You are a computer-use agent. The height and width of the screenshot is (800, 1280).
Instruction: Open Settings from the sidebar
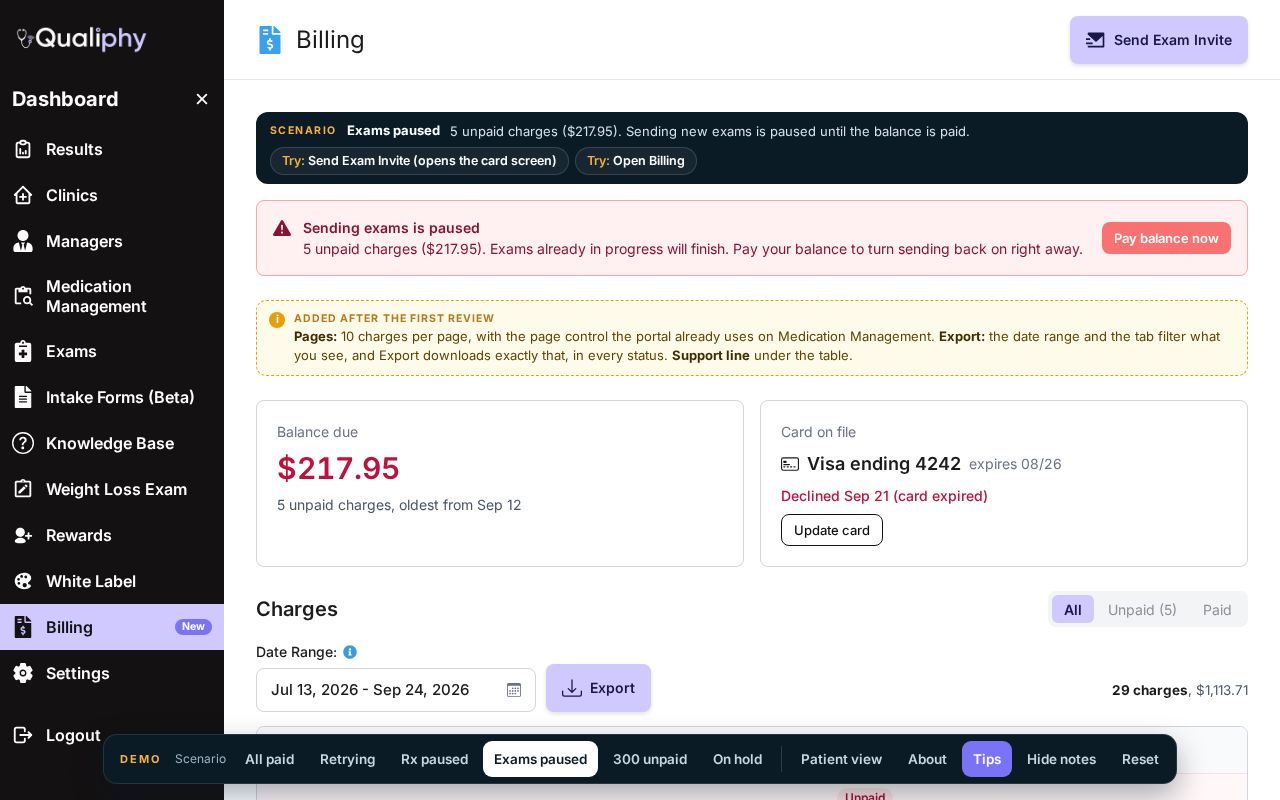pos(112,673)
